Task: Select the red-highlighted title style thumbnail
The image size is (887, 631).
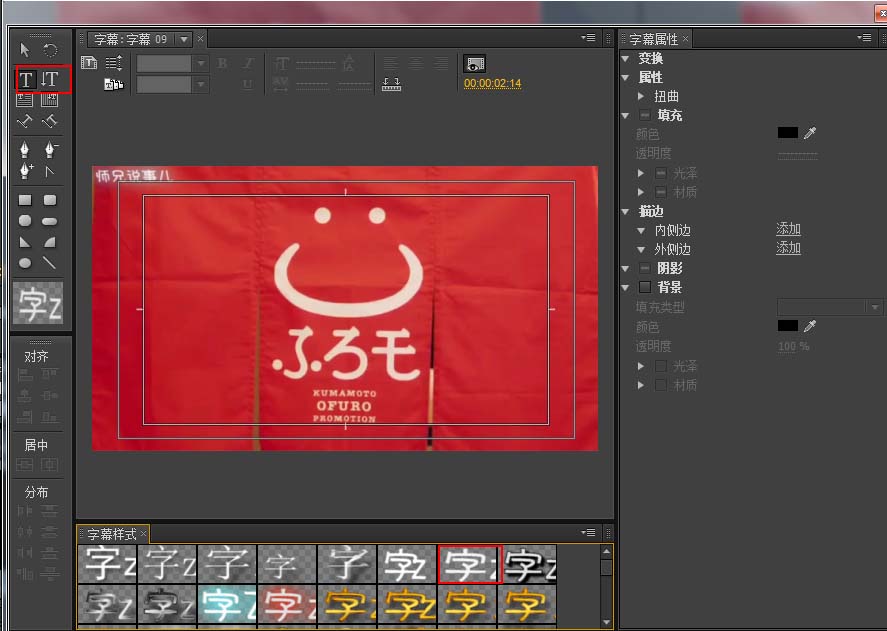Action: click(468, 564)
